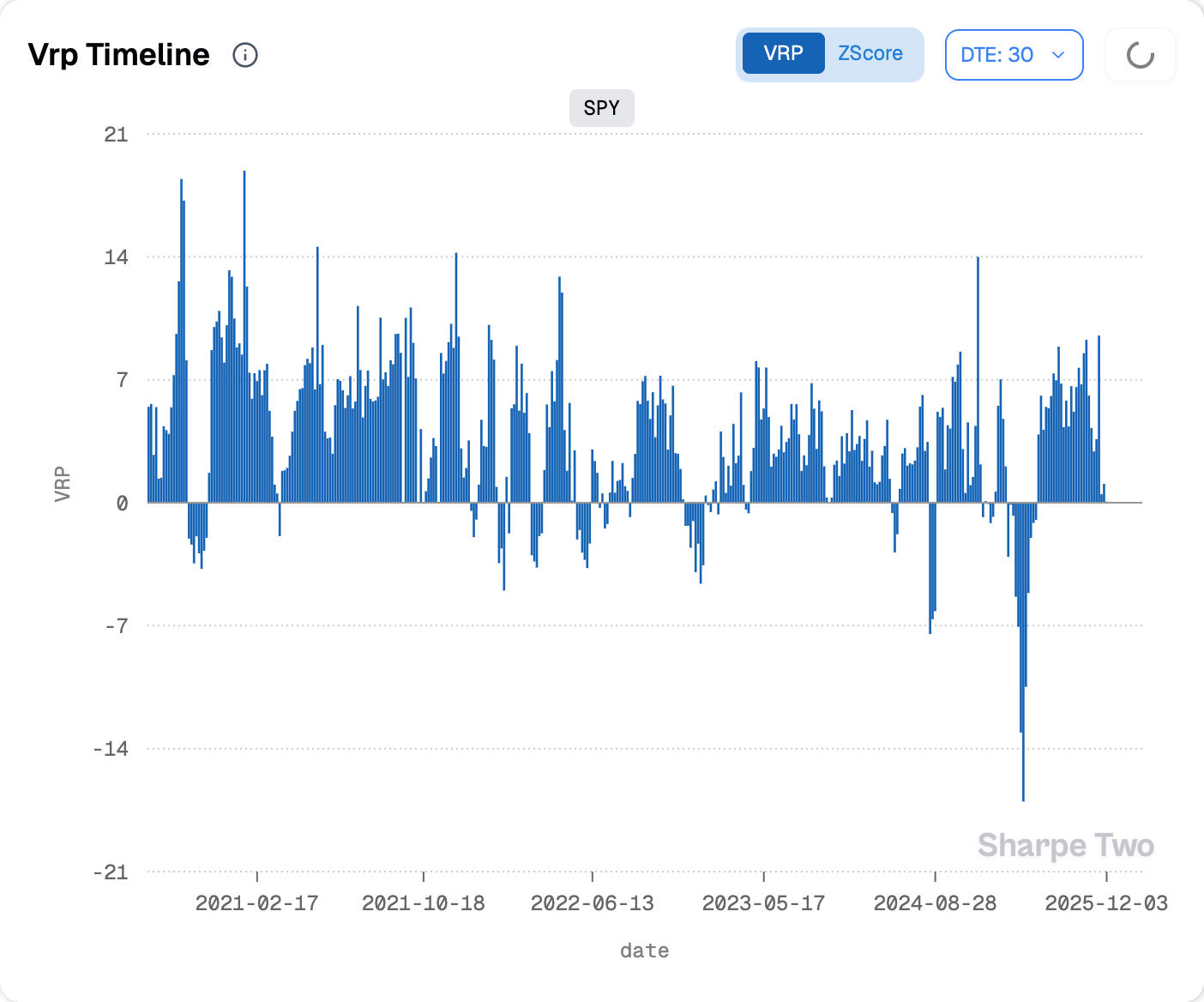
Task: Click the 21 label on the y-axis
Action: click(116, 135)
